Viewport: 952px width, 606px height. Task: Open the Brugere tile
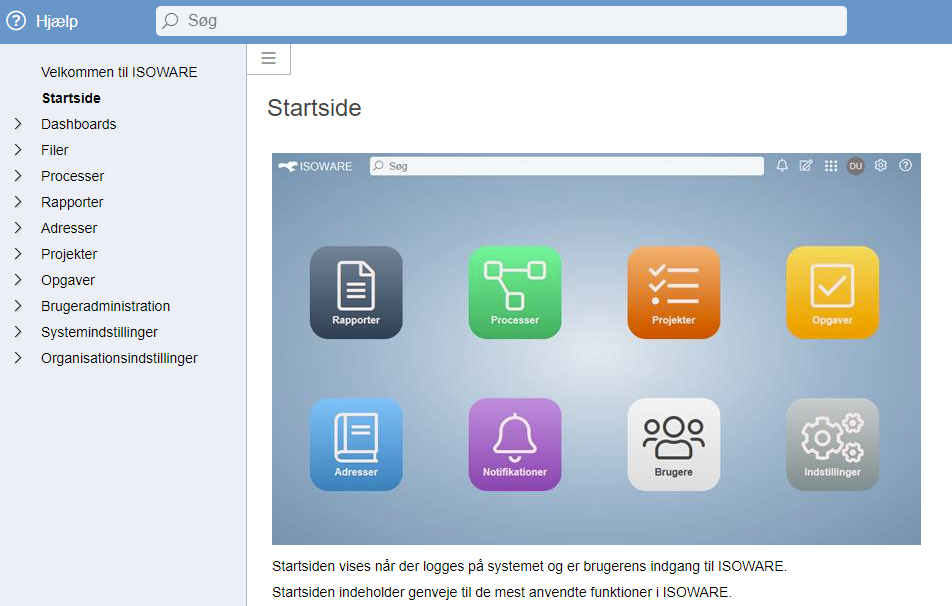pyautogui.click(x=673, y=444)
